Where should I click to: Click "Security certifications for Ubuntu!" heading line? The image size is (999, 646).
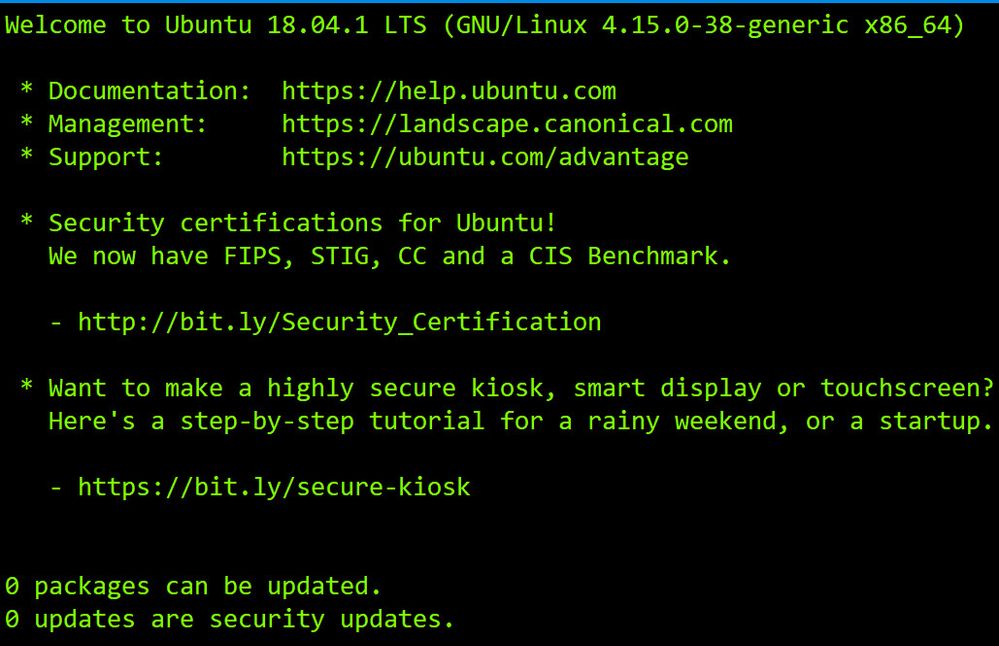[302, 223]
